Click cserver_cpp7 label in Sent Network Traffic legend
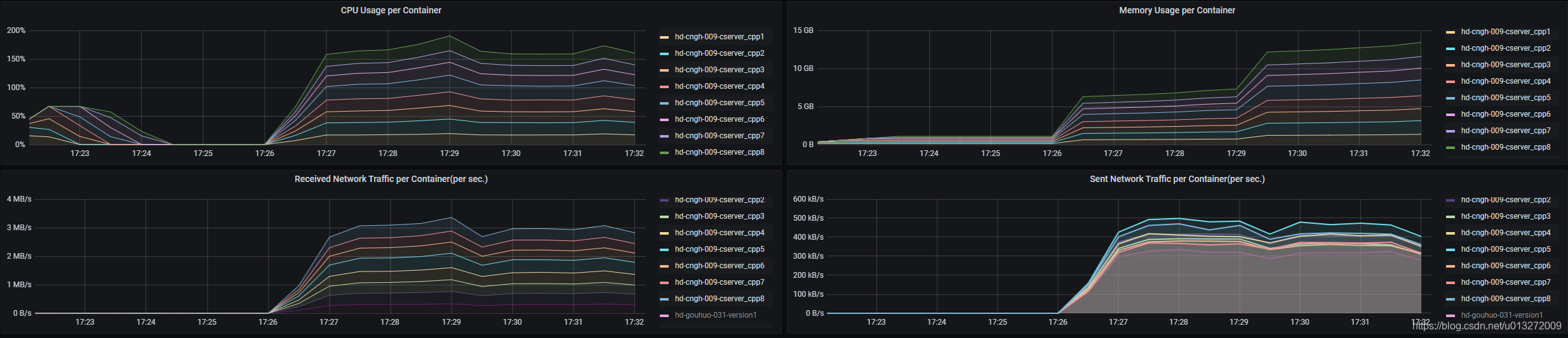 [x=1505, y=282]
